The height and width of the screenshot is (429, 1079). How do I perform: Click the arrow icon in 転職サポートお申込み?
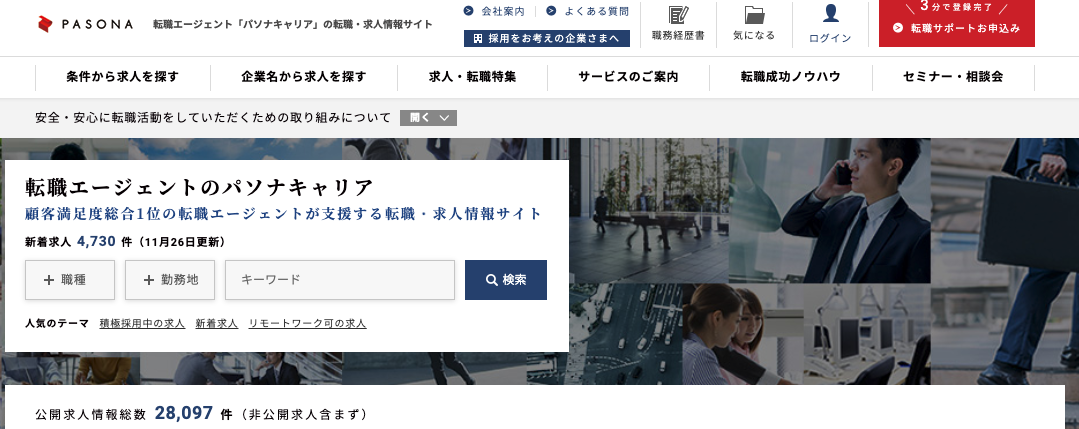(x=897, y=28)
